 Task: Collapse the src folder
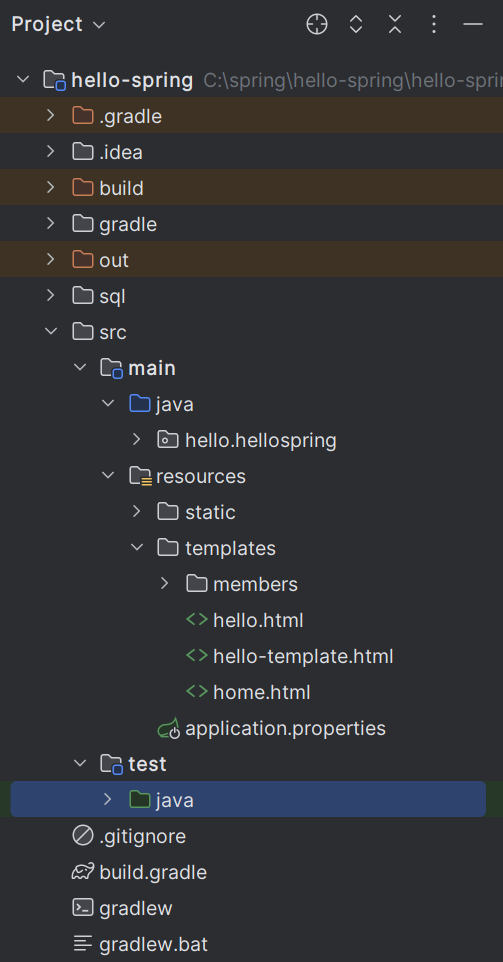[50, 332]
